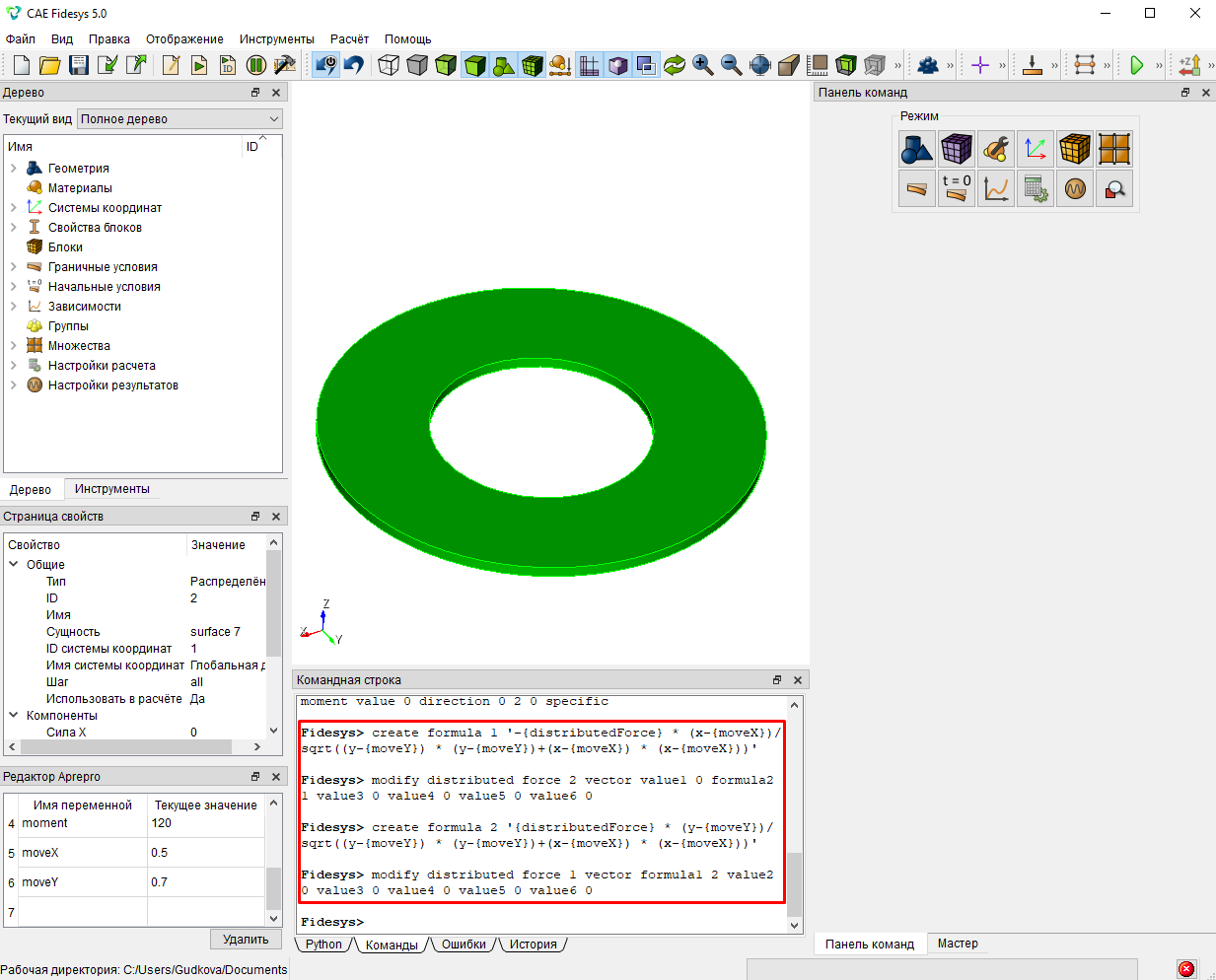
Task: Click the blue people group icon
Action: click(x=928, y=65)
